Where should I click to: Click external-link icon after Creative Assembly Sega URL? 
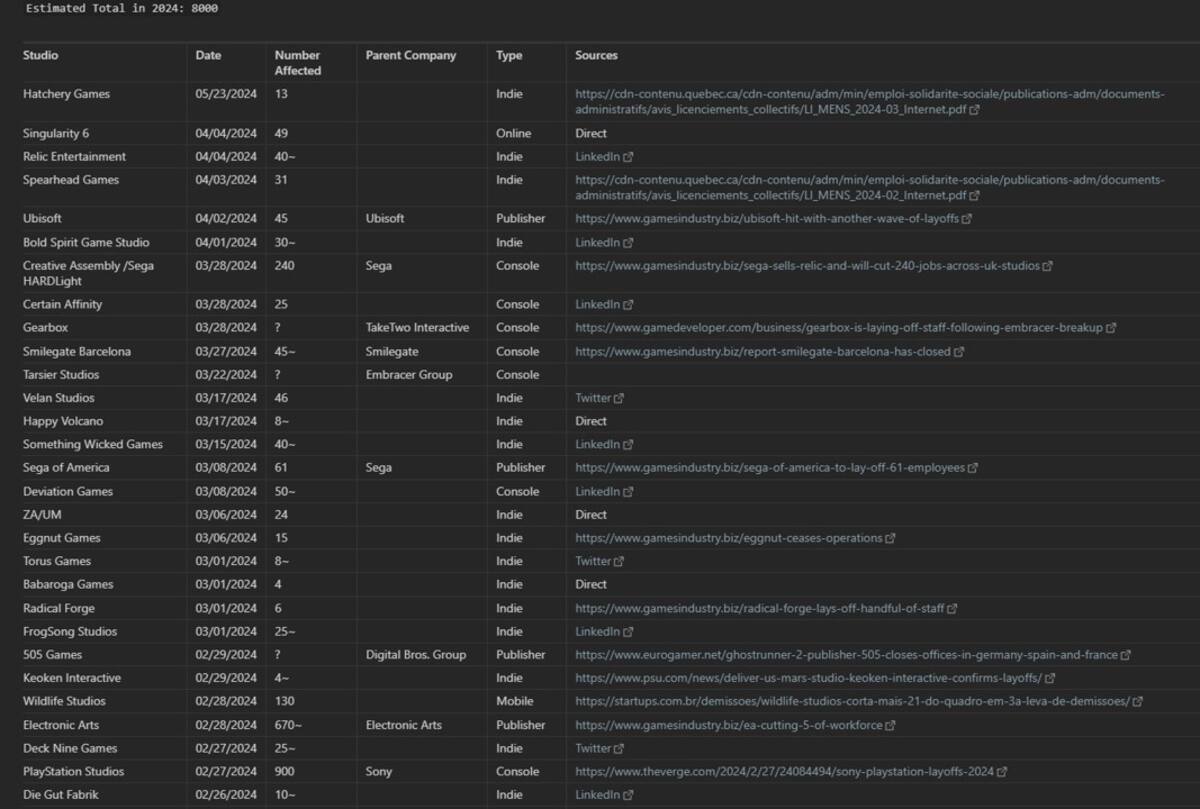pyautogui.click(x=1047, y=266)
